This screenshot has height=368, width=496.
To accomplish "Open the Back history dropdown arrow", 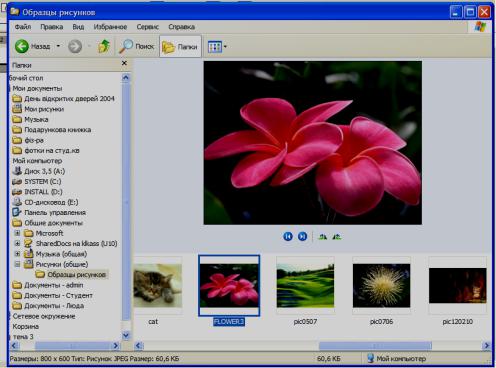I will pyautogui.click(x=58, y=46).
